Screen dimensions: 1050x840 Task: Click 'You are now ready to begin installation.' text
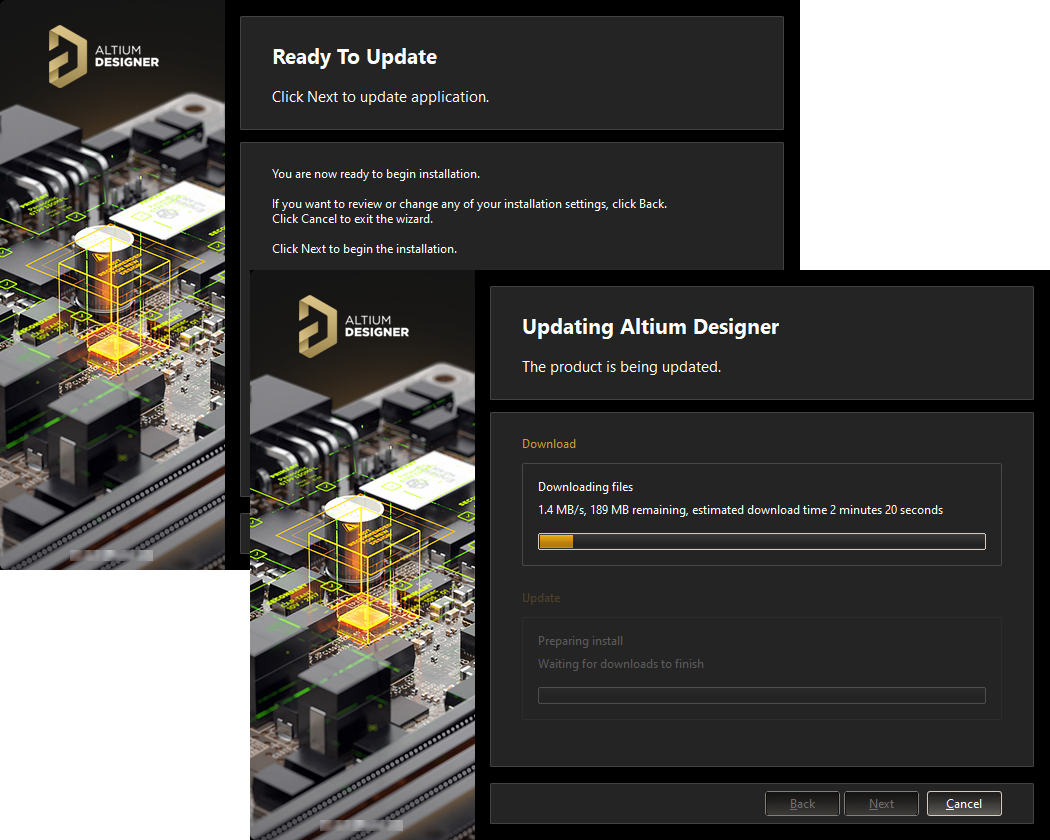click(x=376, y=174)
